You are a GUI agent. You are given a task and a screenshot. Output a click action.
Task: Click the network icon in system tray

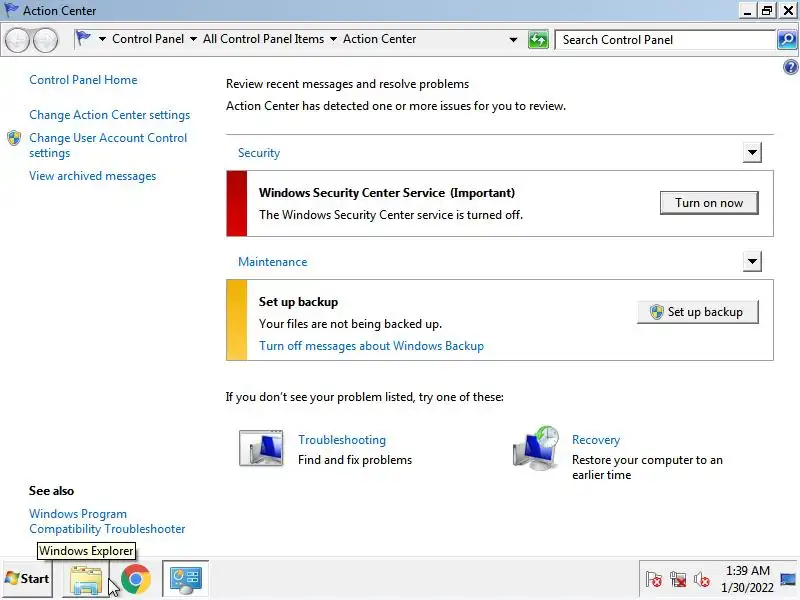[678, 580]
